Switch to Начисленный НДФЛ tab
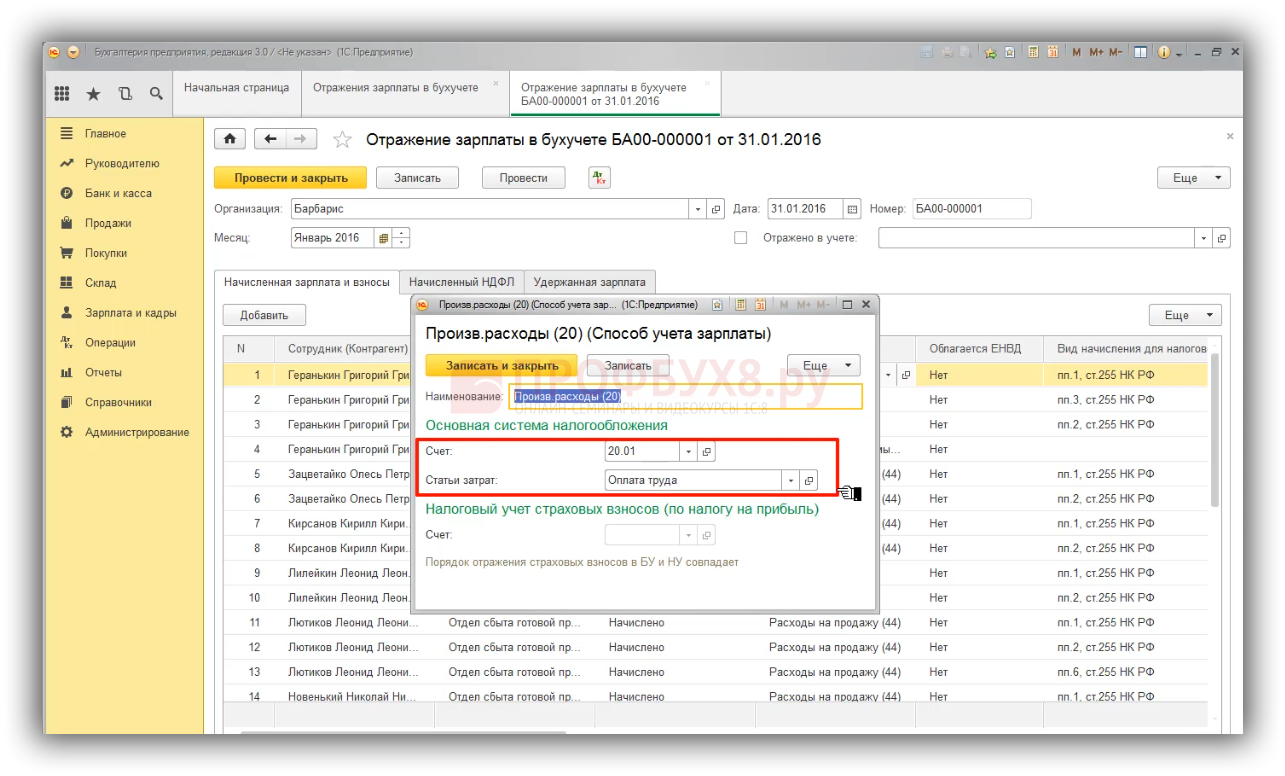 (x=461, y=282)
